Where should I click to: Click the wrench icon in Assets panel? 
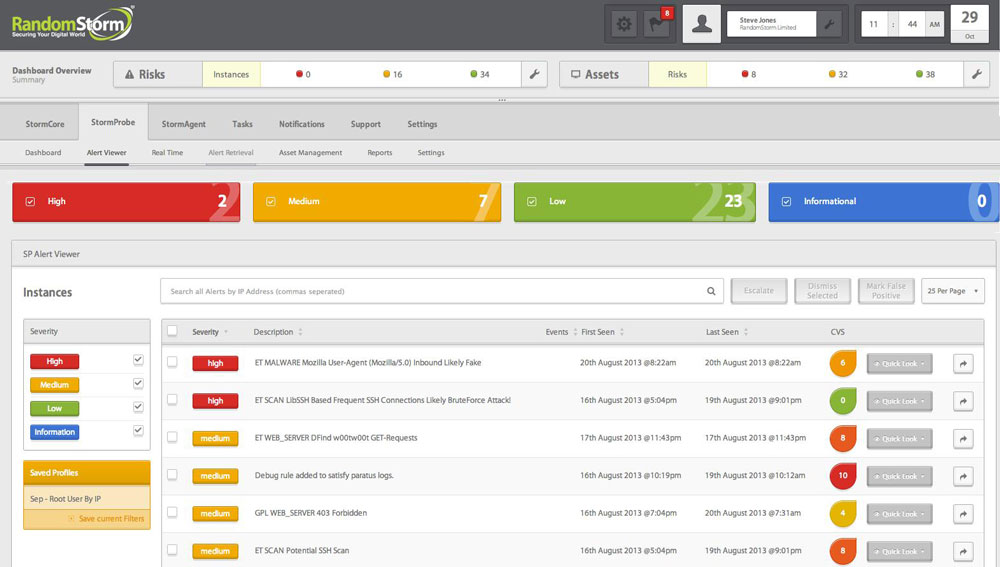pyautogui.click(x=977, y=74)
